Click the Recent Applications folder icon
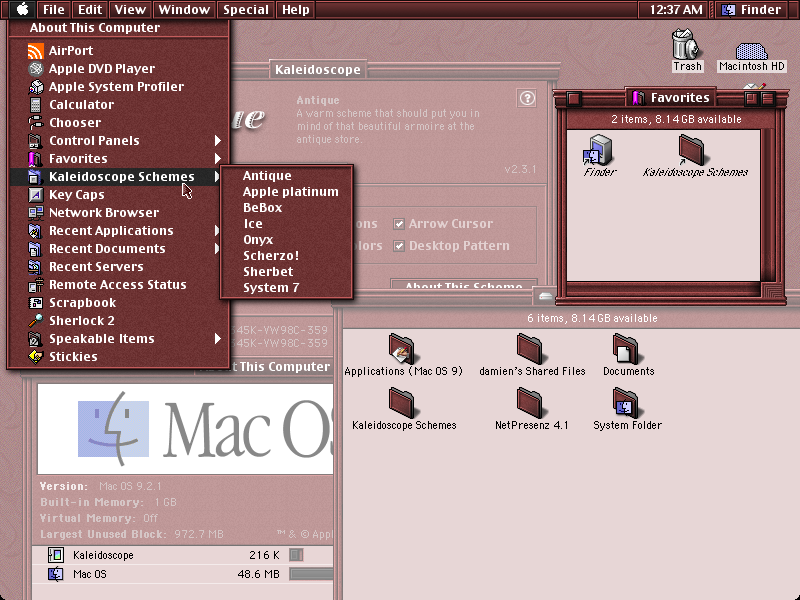The height and width of the screenshot is (600, 800). [x=35, y=231]
